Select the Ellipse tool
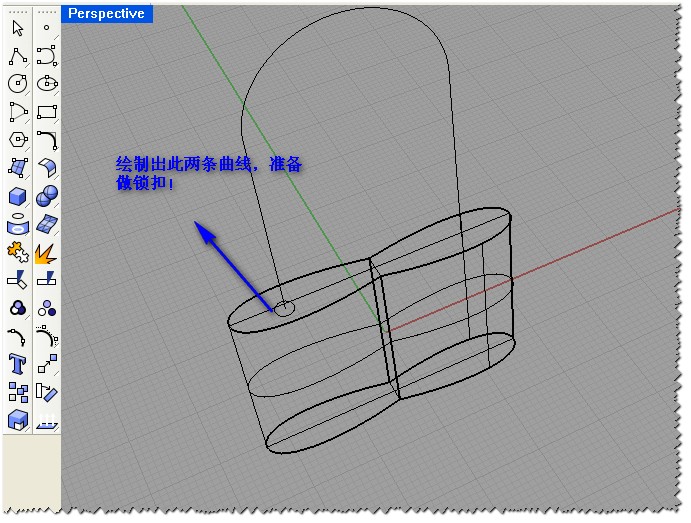691x523 pixels. [x=46, y=83]
